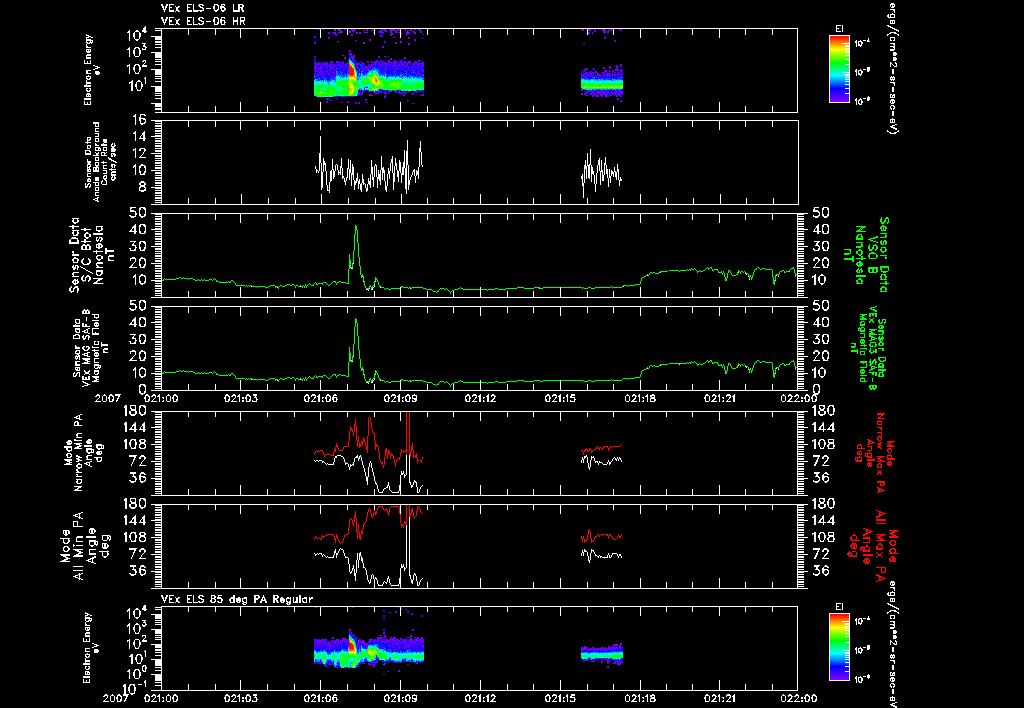Click the '144' tick left of the All PA panel
The height and width of the screenshot is (708, 1024).
click(133, 521)
